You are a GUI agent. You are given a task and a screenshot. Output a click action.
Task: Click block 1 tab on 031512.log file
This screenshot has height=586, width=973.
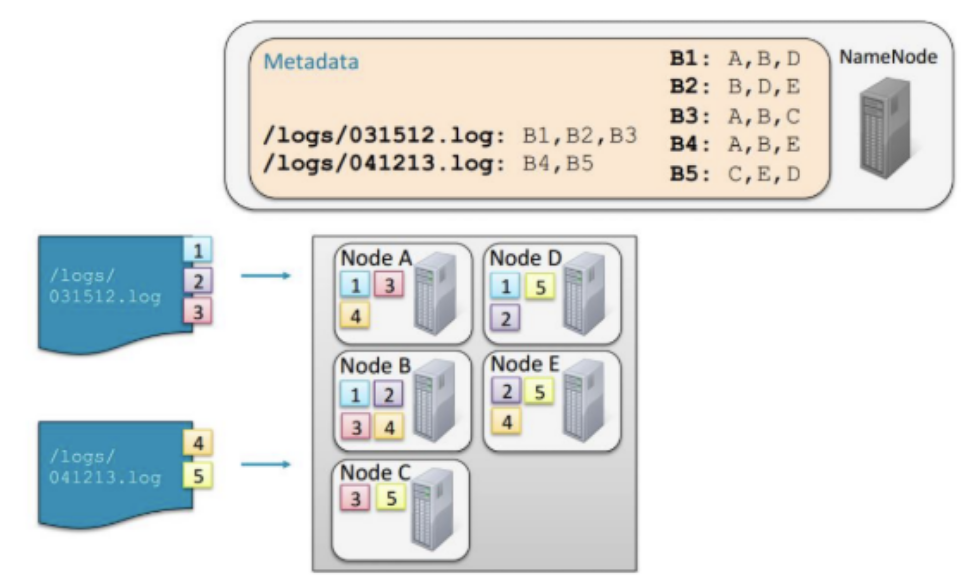198,250
